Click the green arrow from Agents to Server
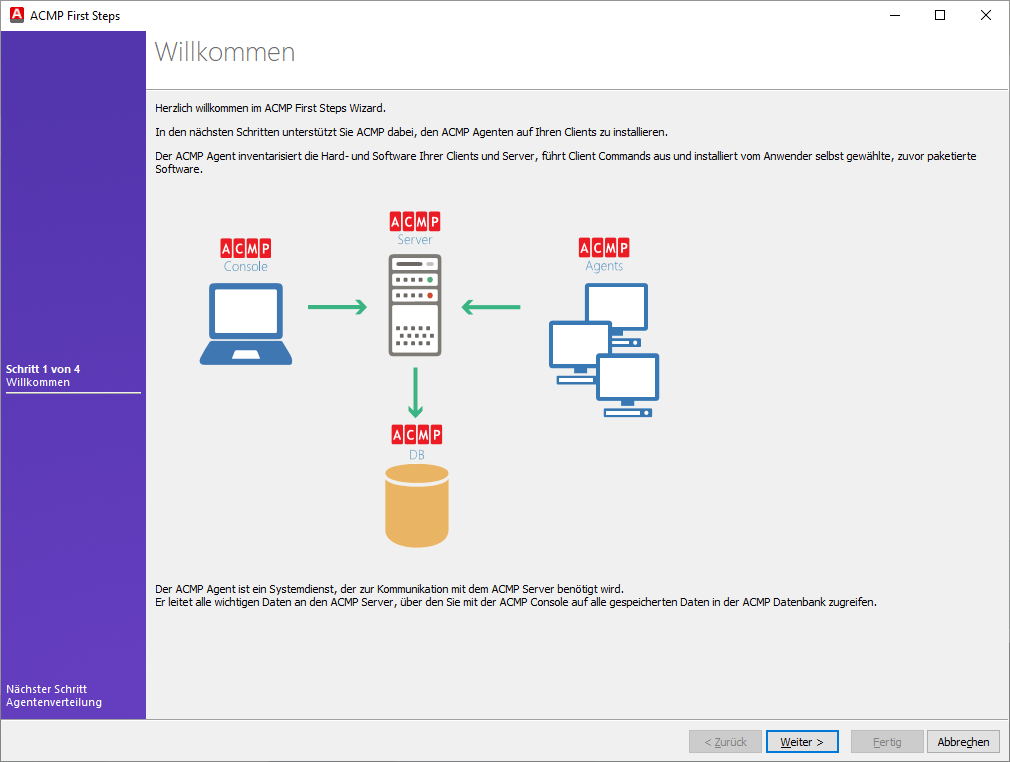This screenshot has width=1010, height=762. point(491,308)
